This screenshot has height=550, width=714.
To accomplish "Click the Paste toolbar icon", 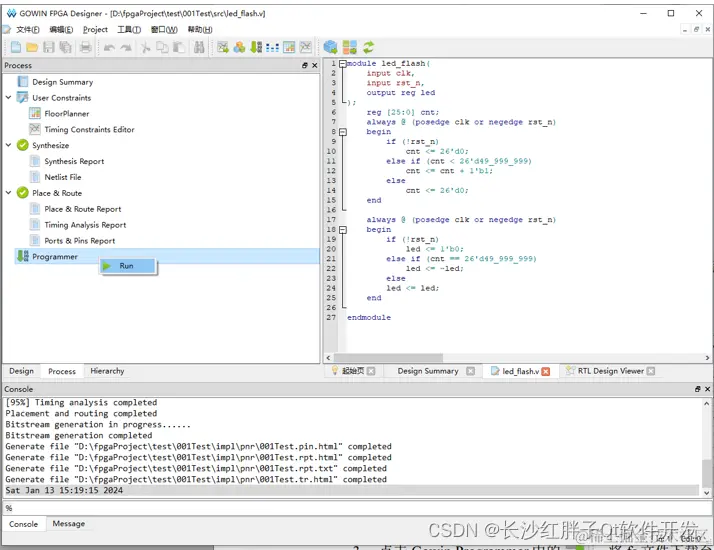I will click(x=179, y=47).
